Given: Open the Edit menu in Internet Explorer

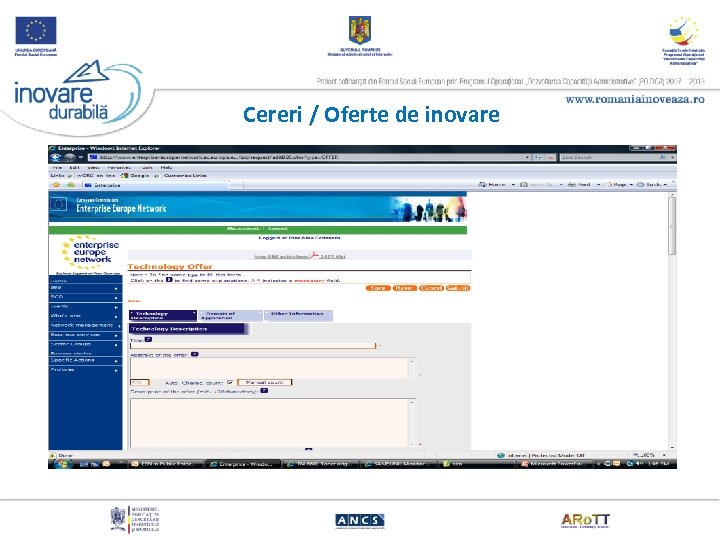Looking at the screenshot, I should point(74,168).
